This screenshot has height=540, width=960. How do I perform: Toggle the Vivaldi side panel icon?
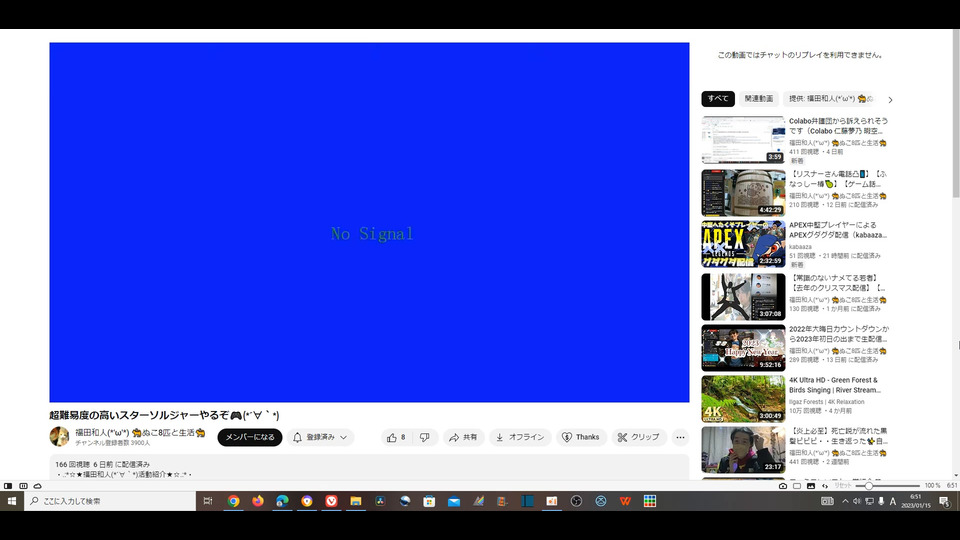(x=8, y=486)
